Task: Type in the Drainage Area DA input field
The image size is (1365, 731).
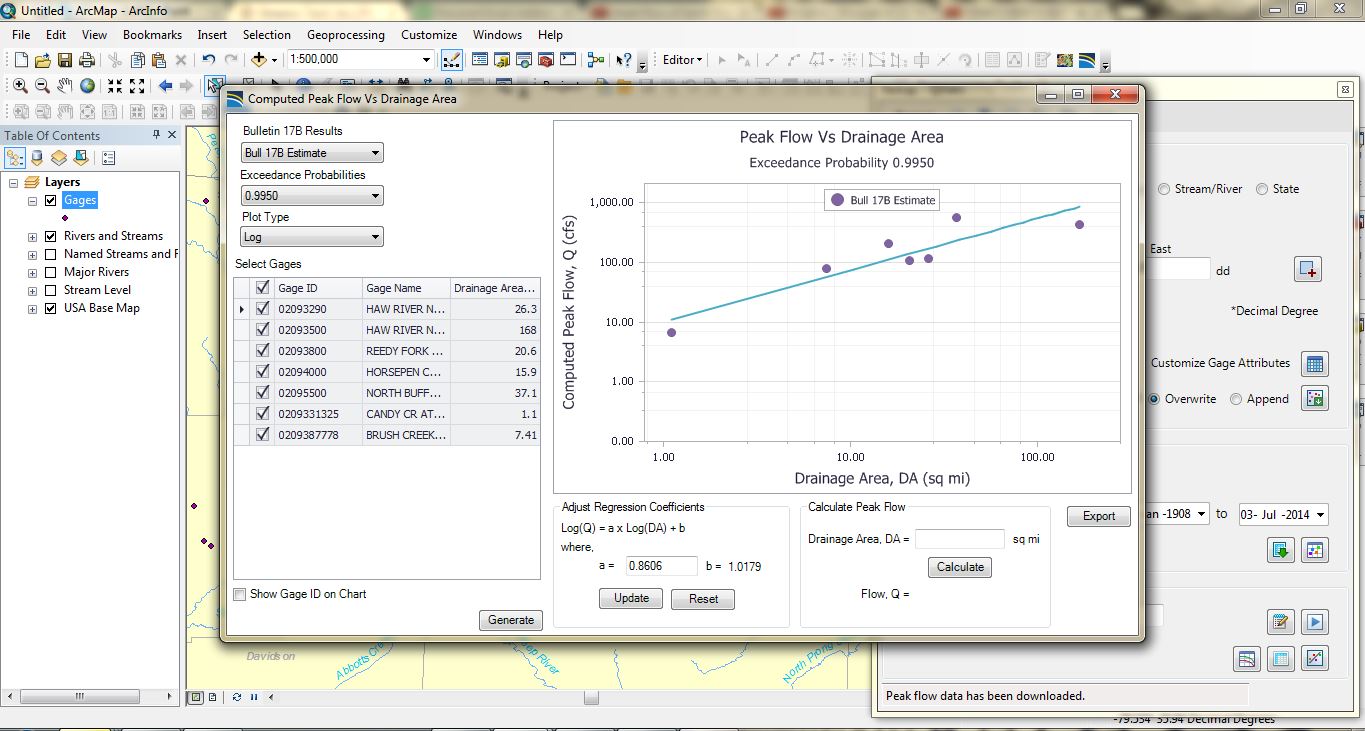Action: click(958, 538)
